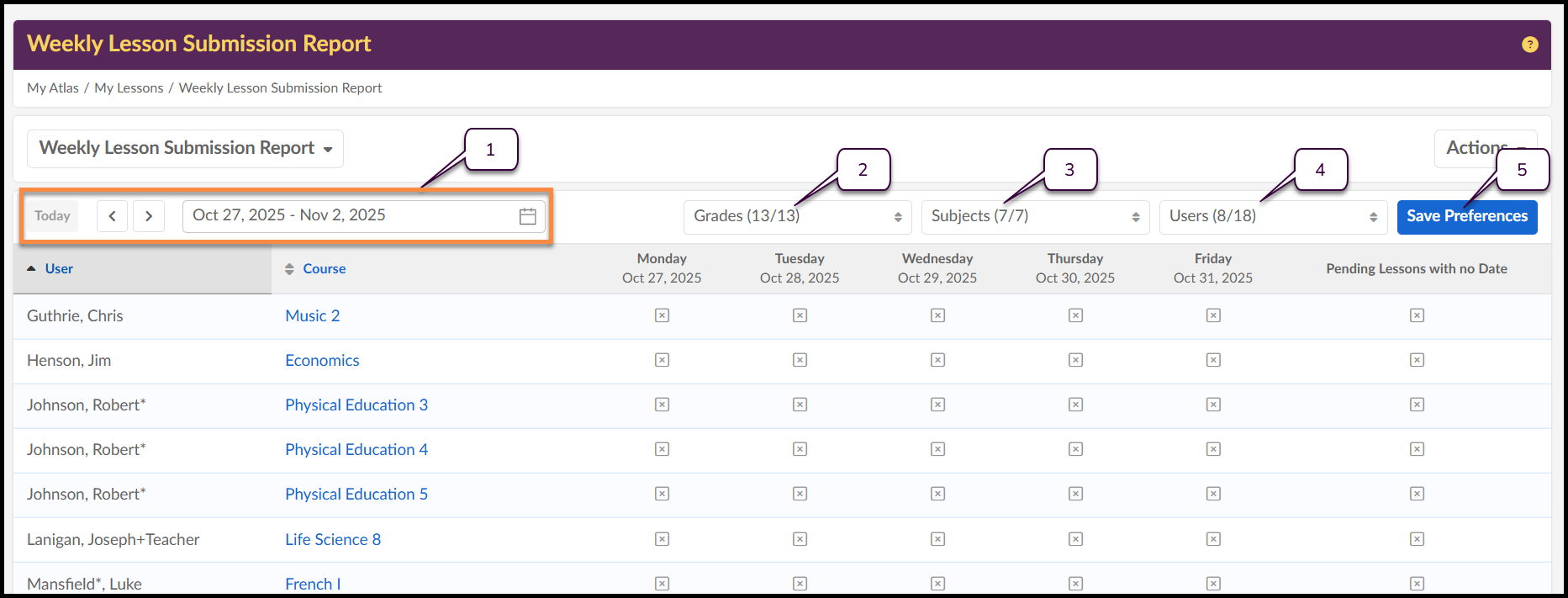
Task: Click the help question mark icon
Action: 1529,45
